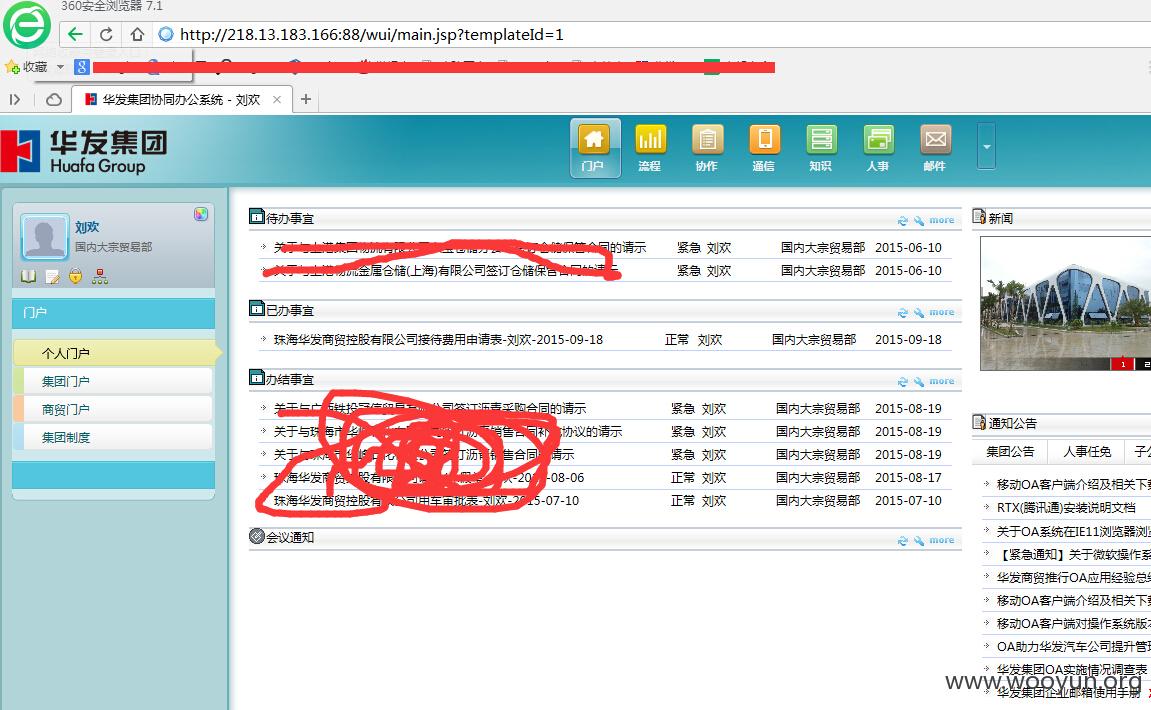Image resolution: width=1151 pixels, height=710 pixels.
Task: Search in the 待办事宜 panel
Action: pos(918,220)
